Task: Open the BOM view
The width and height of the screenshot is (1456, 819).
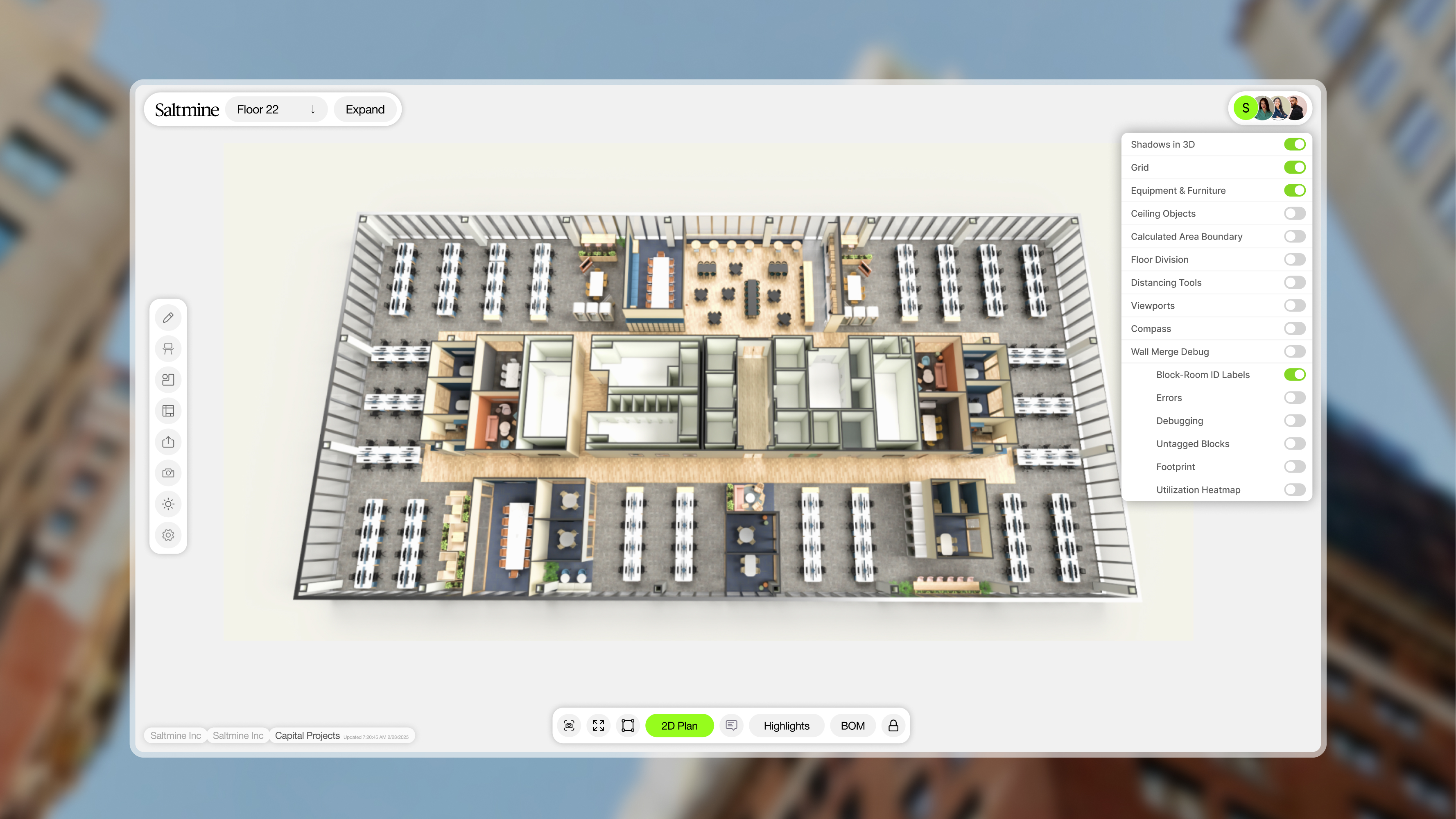Action: click(x=852, y=725)
